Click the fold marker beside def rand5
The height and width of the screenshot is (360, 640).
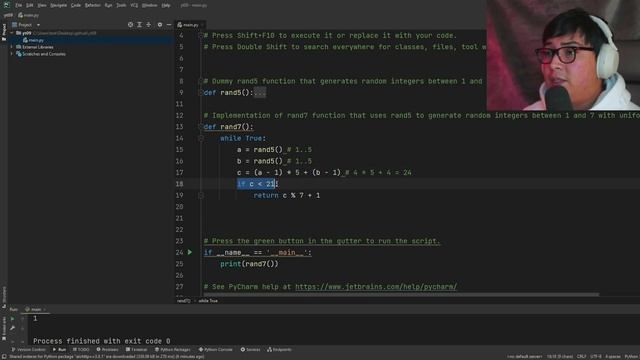click(201, 93)
